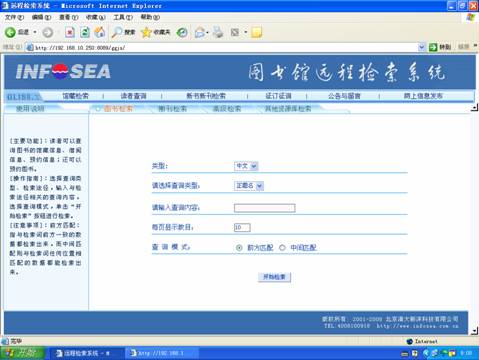The width and height of the screenshot is (479, 360).
Task: Click the 每页显示数目 field showing 10
Action: point(242,227)
